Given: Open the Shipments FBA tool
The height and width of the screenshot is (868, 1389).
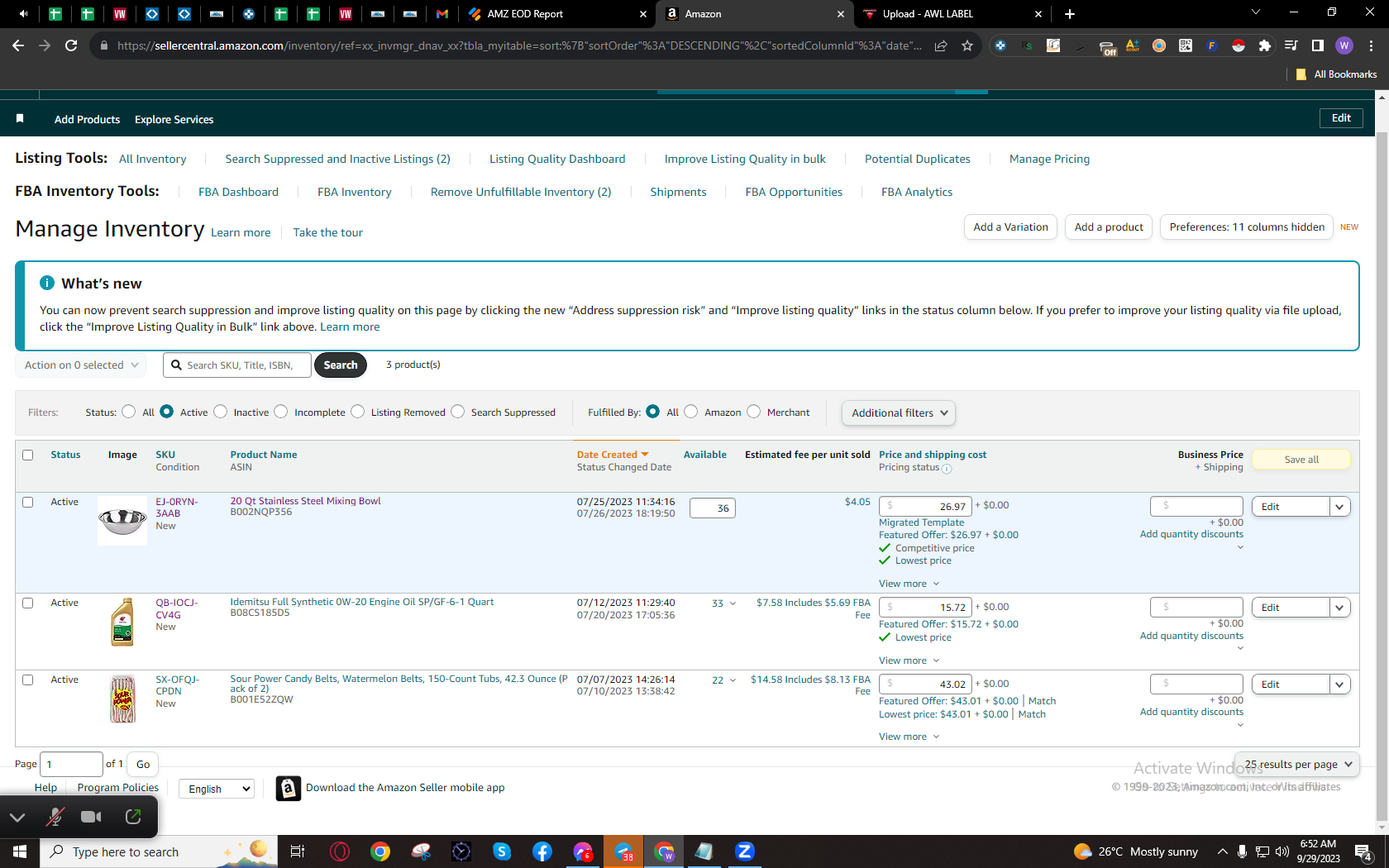Looking at the screenshot, I should 678,192.
